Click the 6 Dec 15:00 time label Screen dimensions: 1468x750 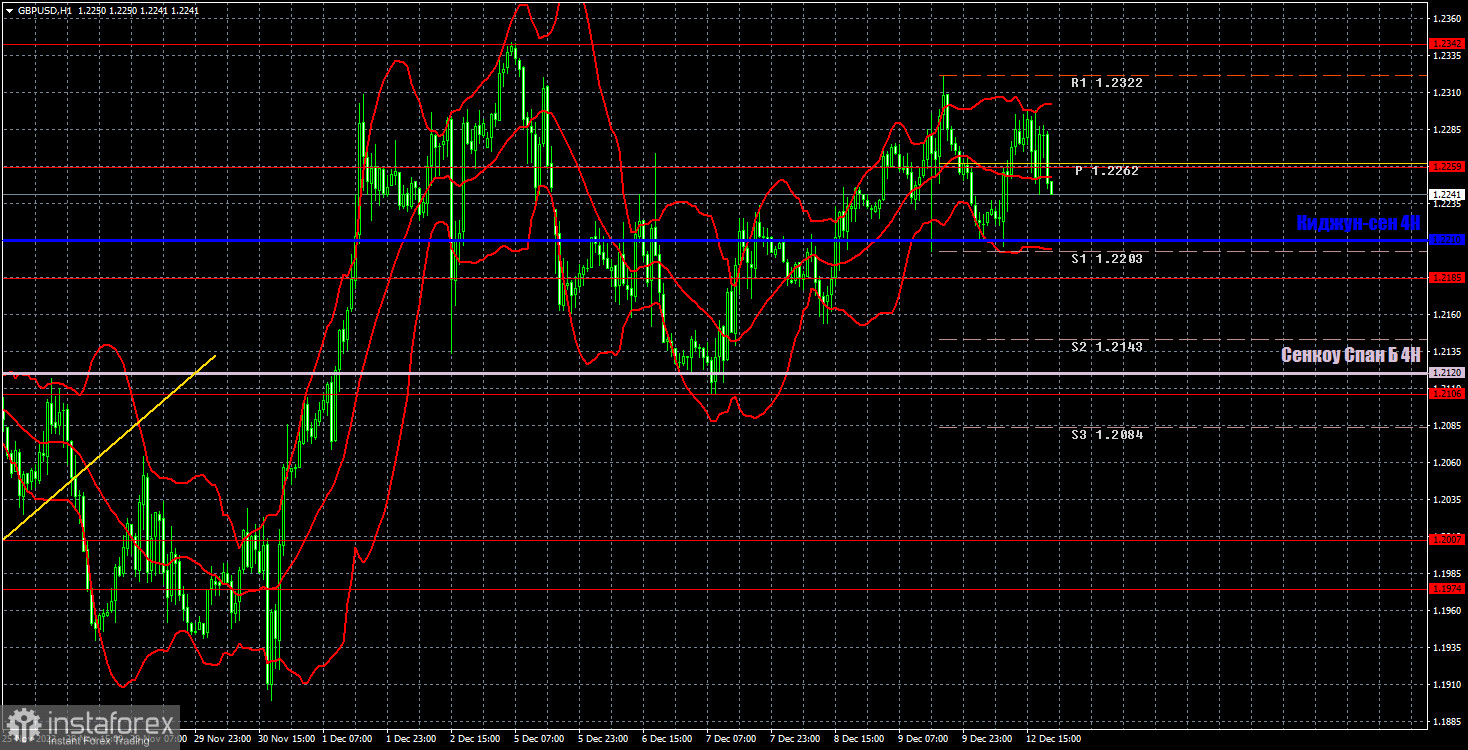tap(668, 740)
